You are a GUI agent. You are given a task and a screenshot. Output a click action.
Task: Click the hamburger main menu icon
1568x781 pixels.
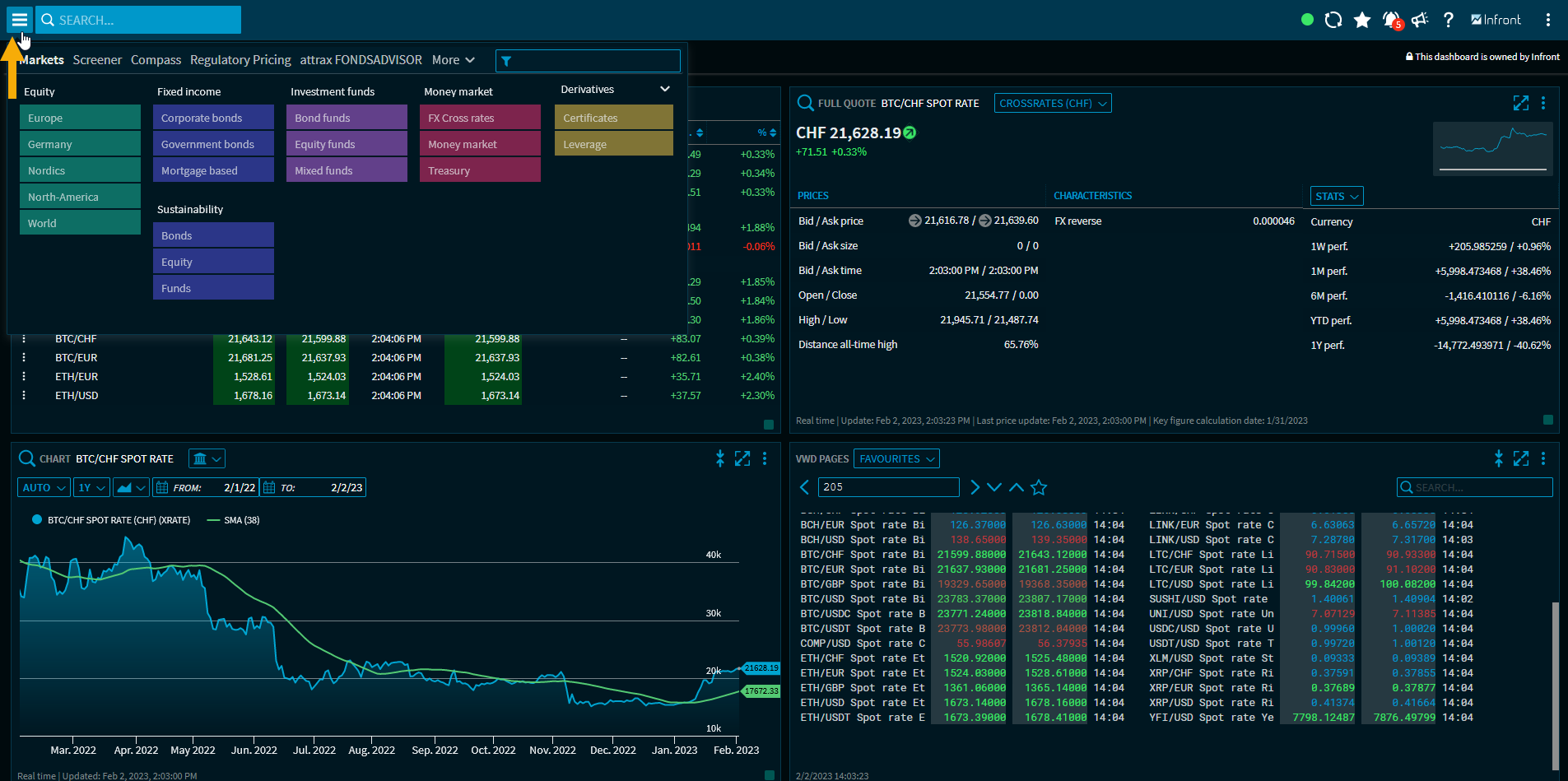[19, 20]
